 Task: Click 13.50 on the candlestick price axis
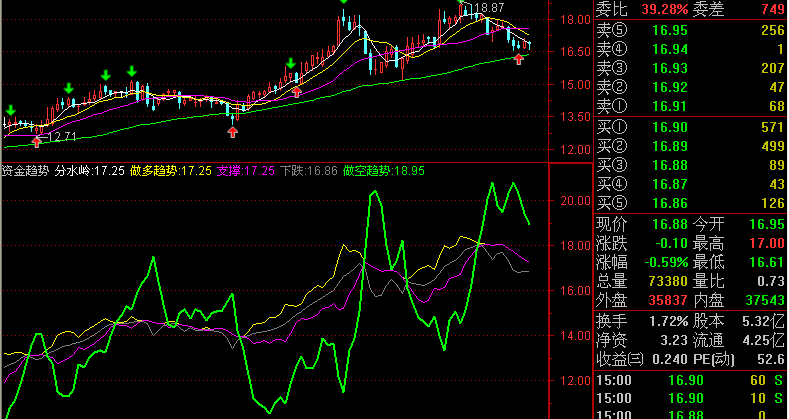pos(576,117)
